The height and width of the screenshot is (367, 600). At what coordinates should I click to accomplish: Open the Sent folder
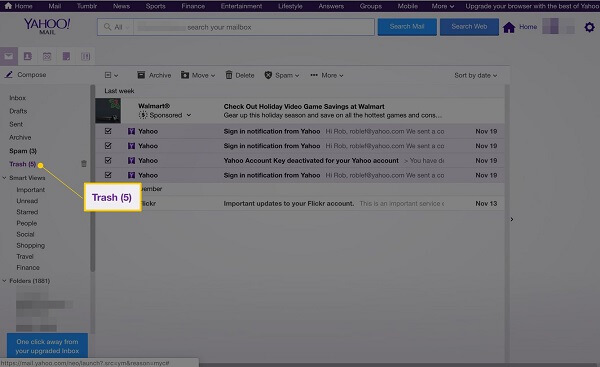[x=16, y=124]
